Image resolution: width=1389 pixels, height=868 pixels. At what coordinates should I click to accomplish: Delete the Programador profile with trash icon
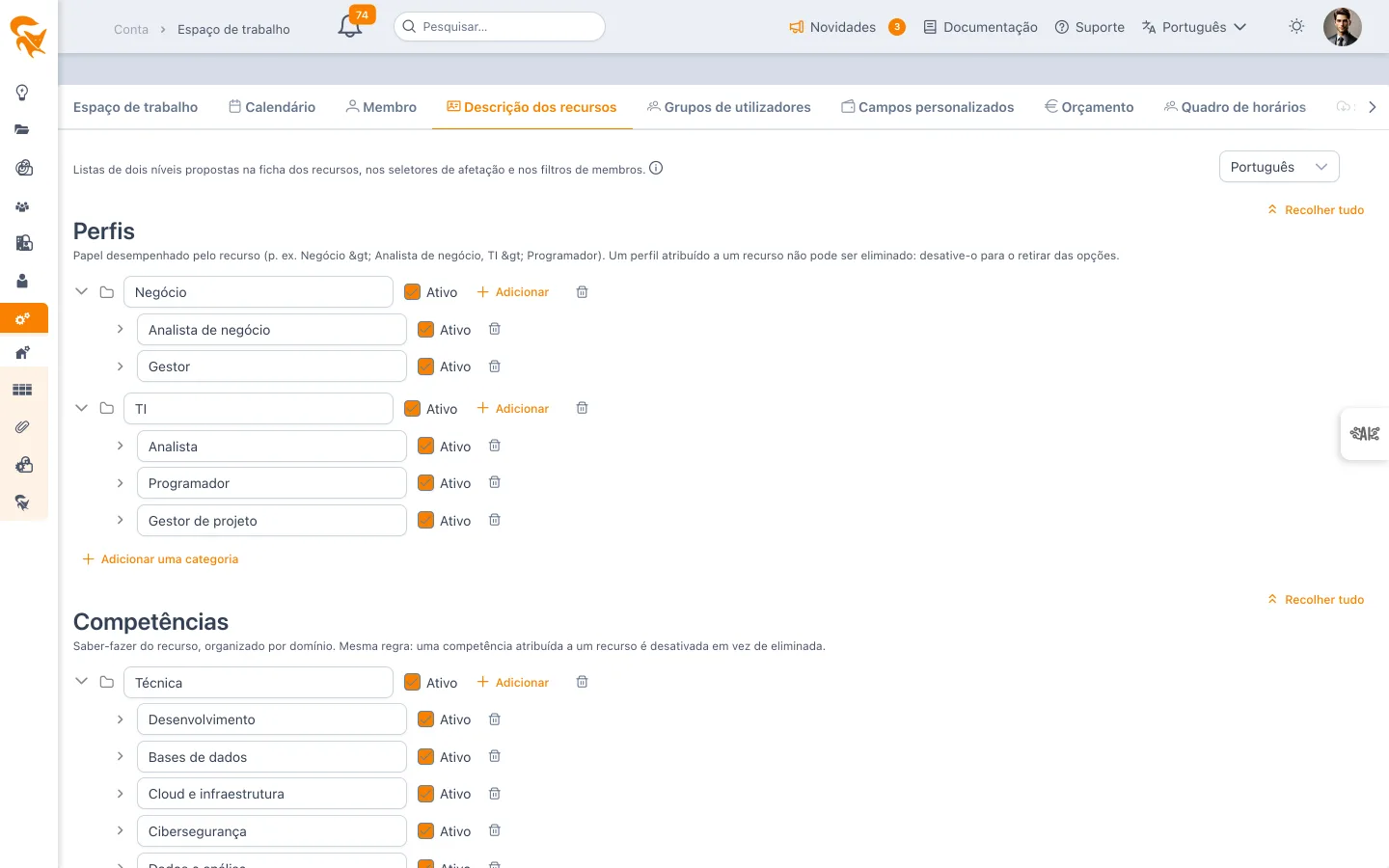(494, 483)
